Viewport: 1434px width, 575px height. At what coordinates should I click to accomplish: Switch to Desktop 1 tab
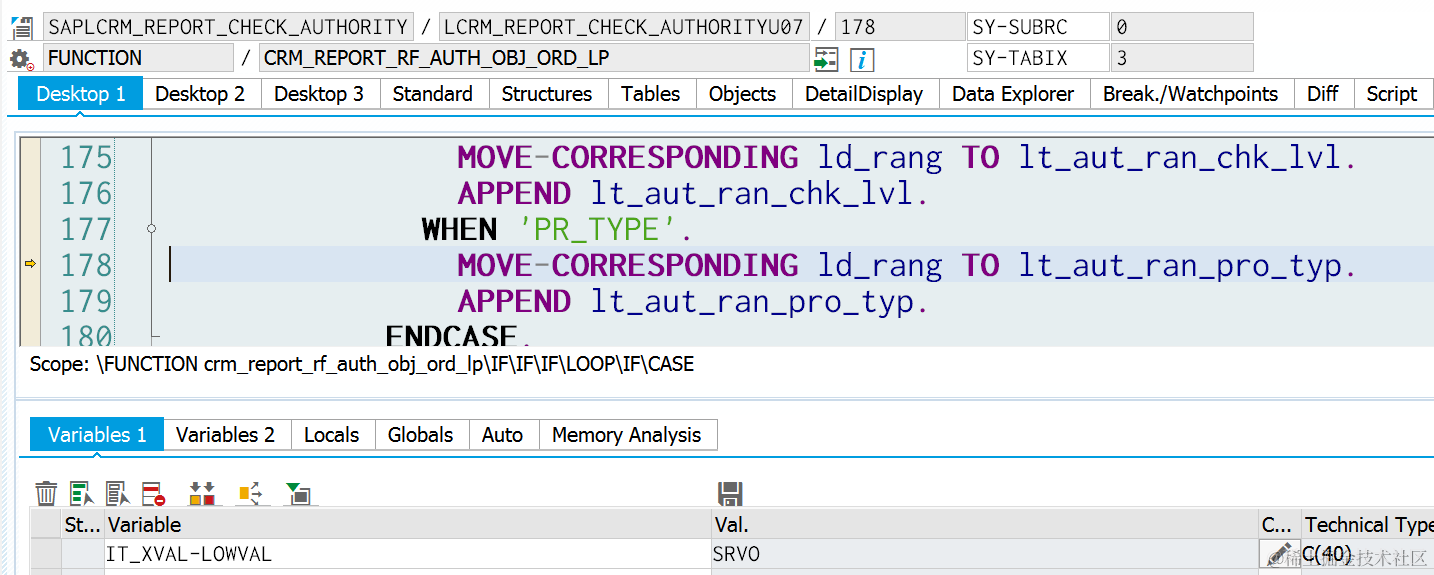click(81, 94)
